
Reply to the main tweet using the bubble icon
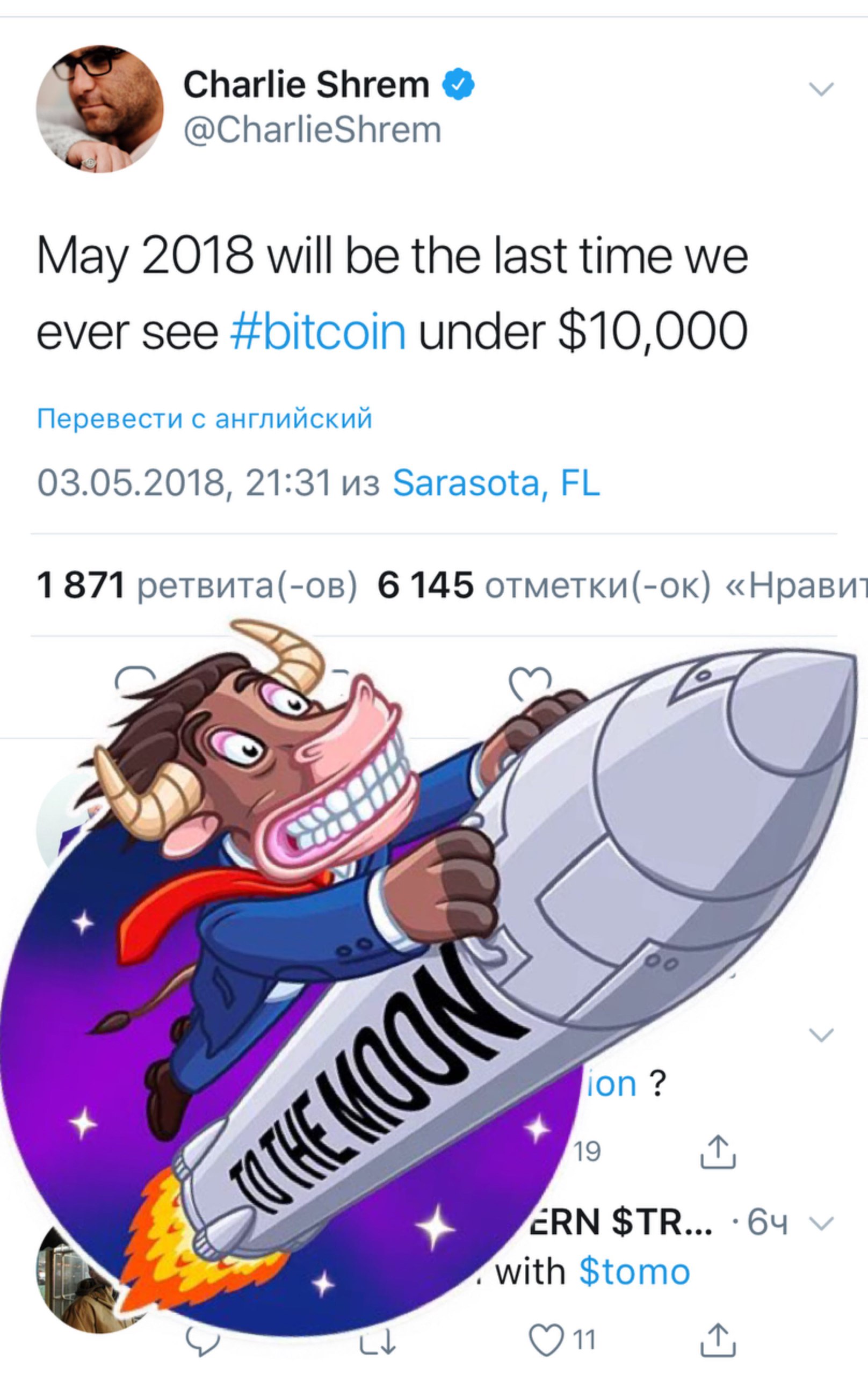(135, 679)
